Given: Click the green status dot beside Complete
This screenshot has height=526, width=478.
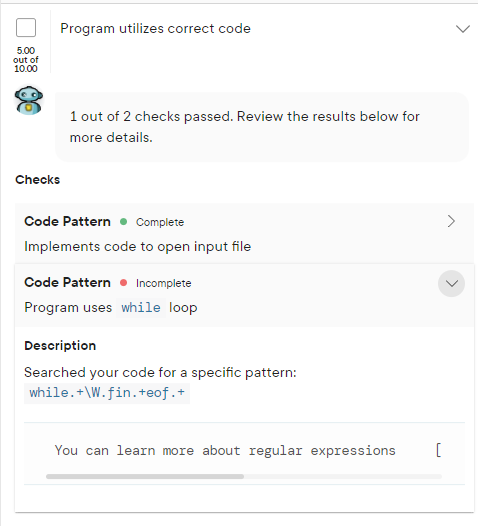Looking at the screenshot, I should click(123, 221).
